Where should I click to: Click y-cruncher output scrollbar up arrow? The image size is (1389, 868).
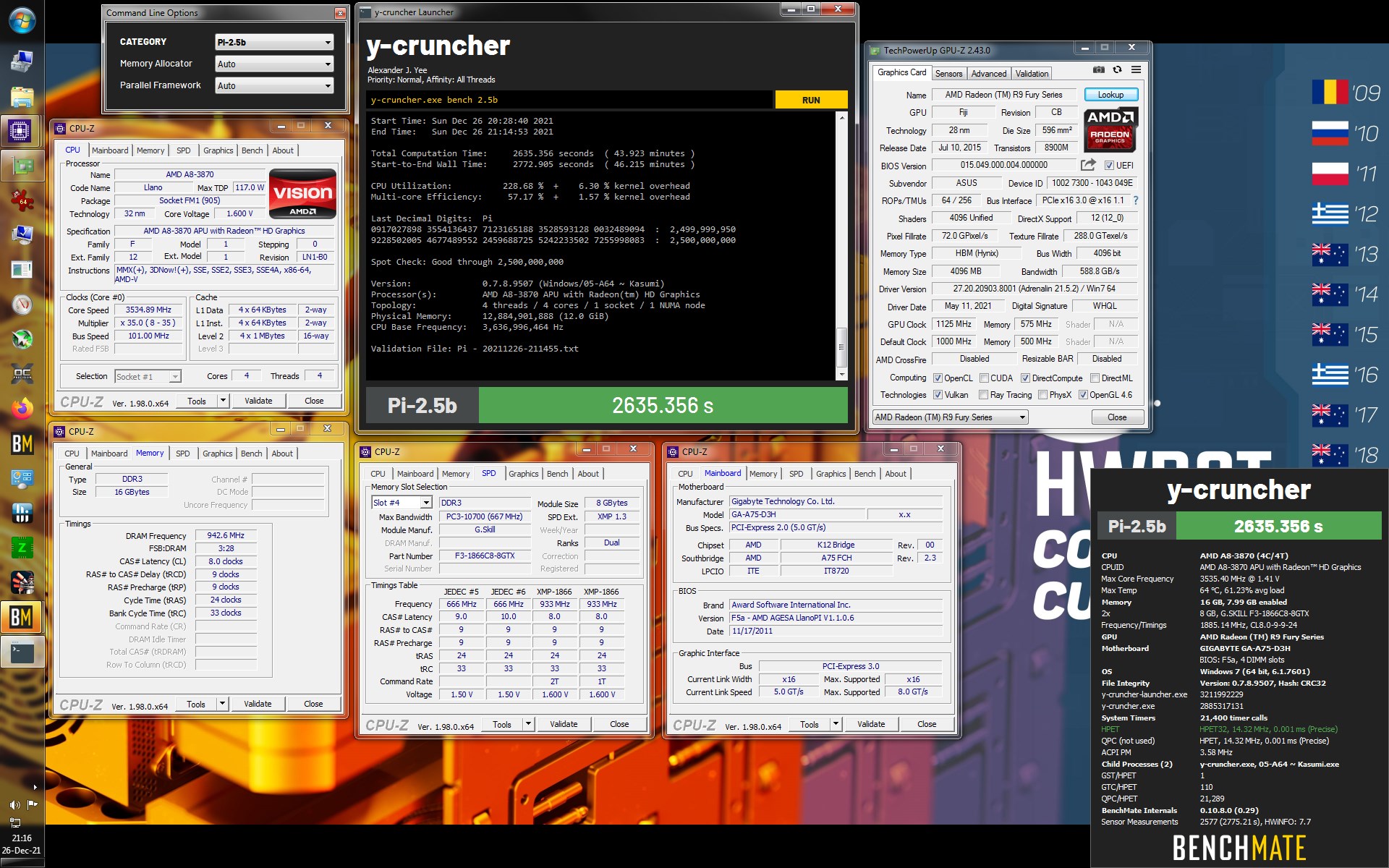[841, 118]
